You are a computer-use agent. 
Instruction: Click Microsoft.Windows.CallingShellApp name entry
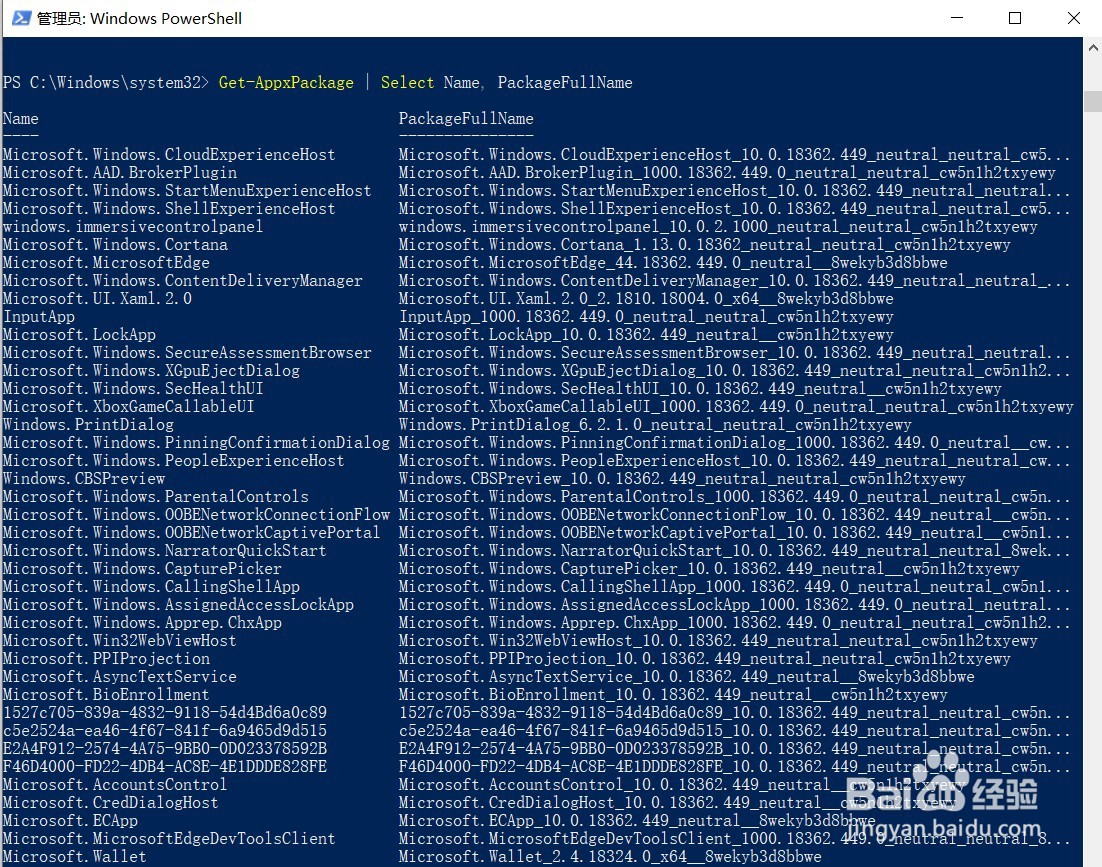(151, 587)
